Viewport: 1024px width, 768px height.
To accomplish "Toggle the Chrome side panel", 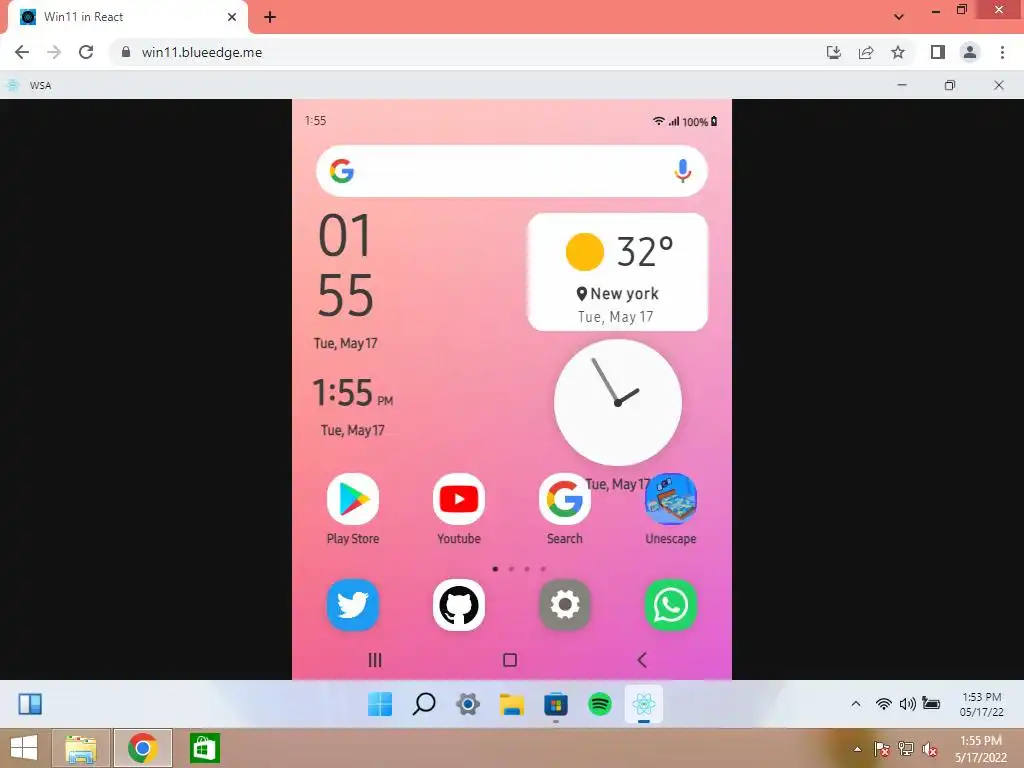I will (x=938, y=52).
